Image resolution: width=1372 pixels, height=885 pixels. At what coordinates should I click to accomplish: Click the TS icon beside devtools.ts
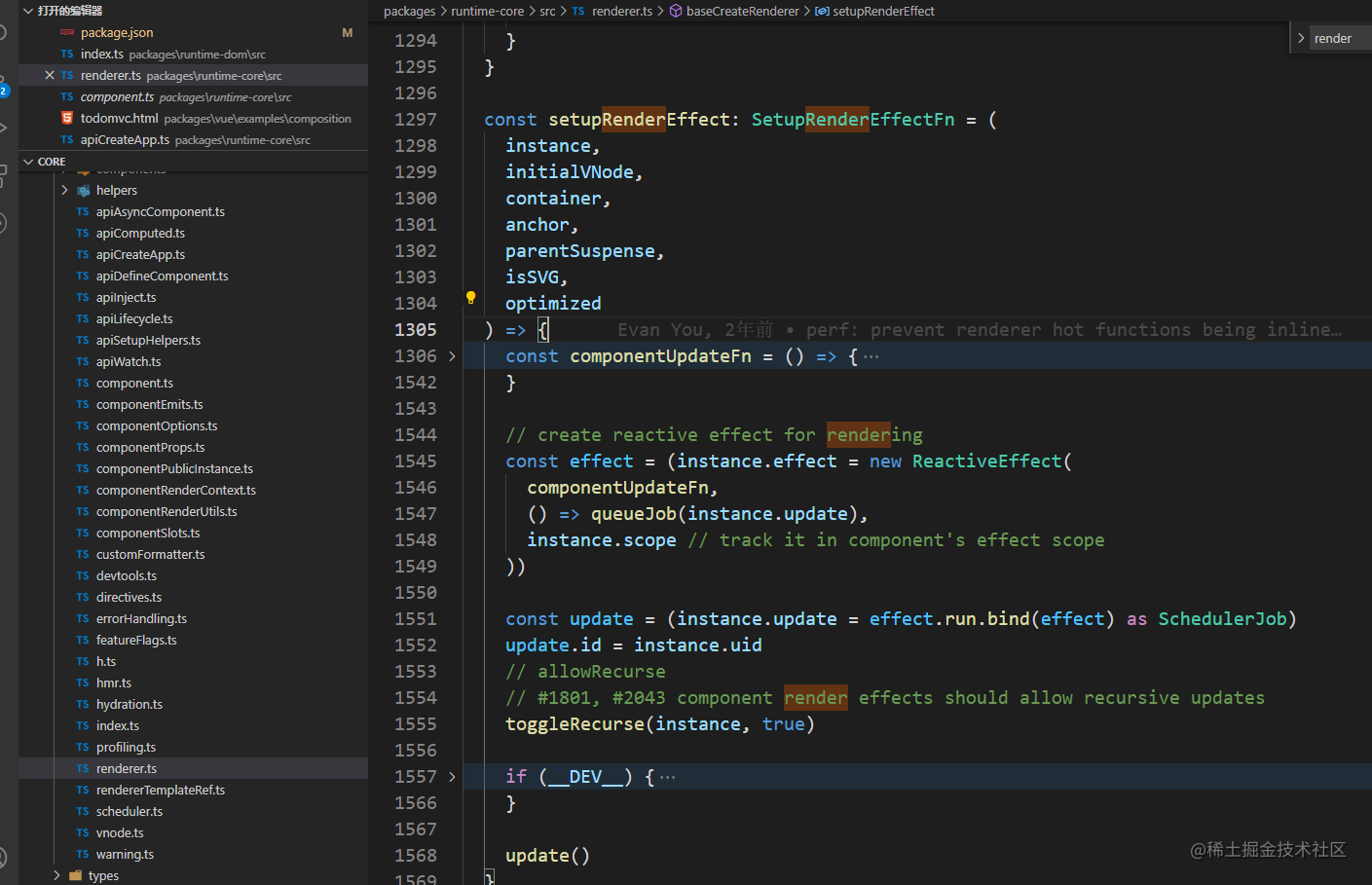(83, 576)
